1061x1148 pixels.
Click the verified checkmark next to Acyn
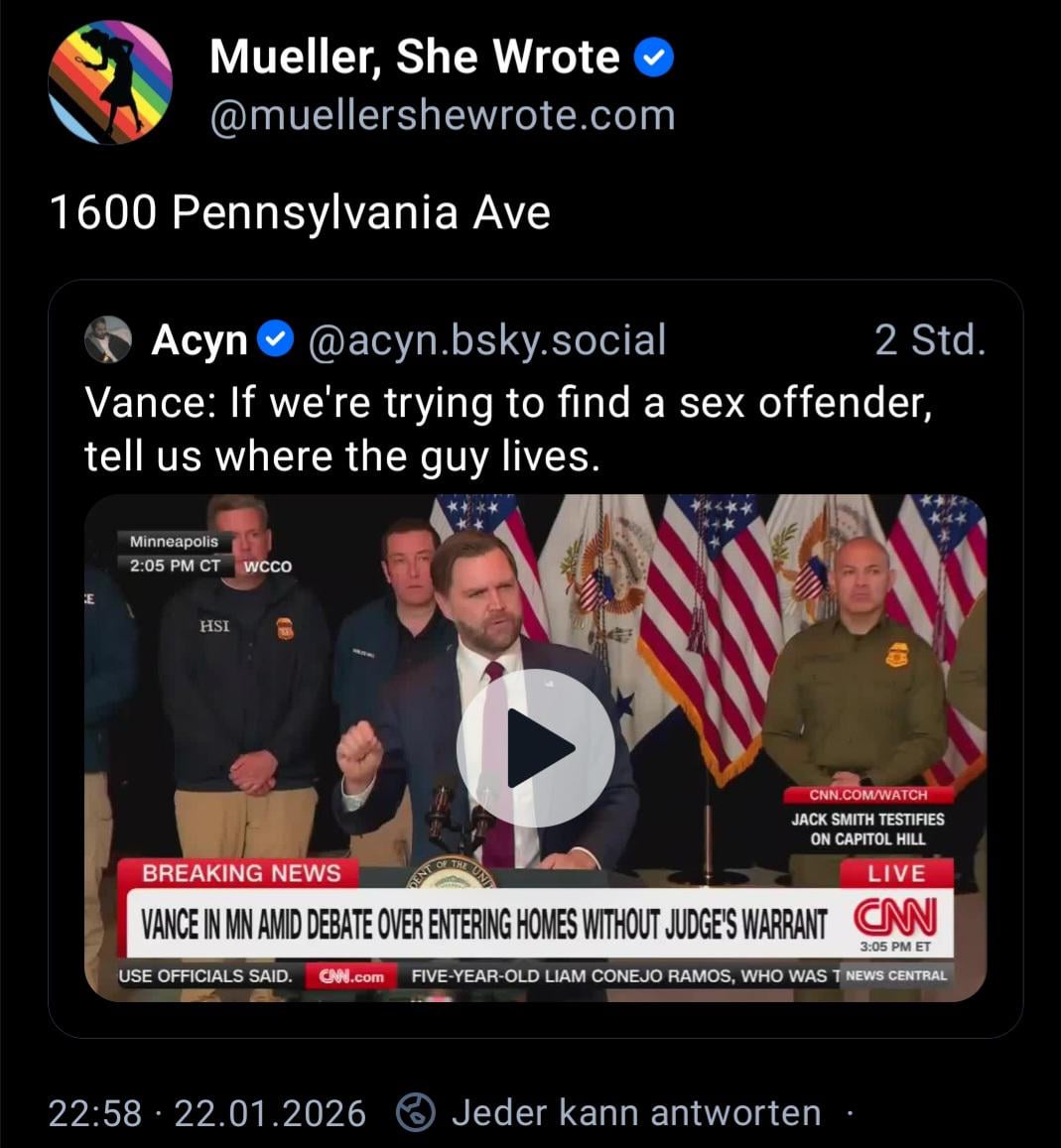pos(275,340)
